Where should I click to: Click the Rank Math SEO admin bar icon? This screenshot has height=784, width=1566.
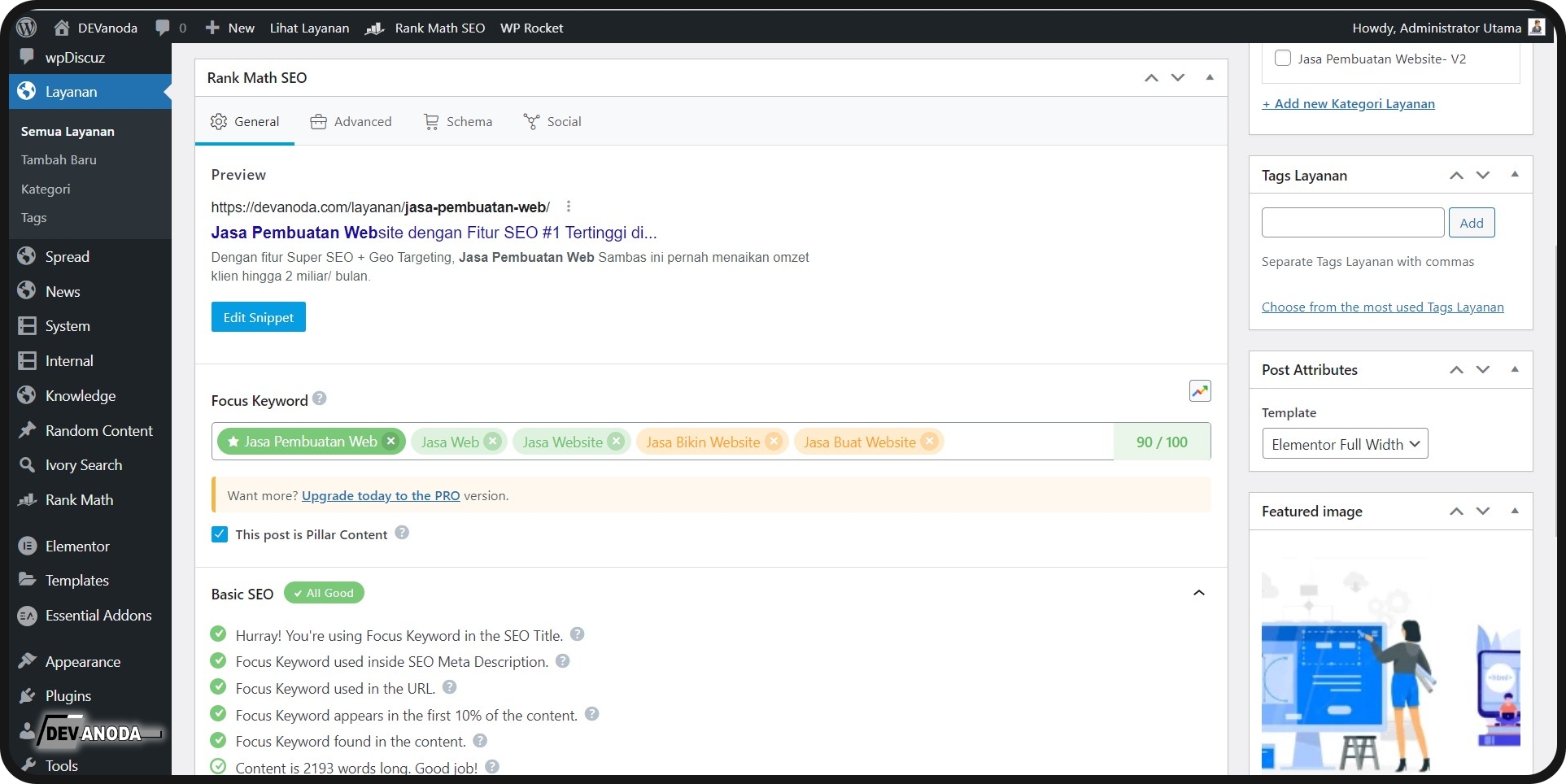374,28
